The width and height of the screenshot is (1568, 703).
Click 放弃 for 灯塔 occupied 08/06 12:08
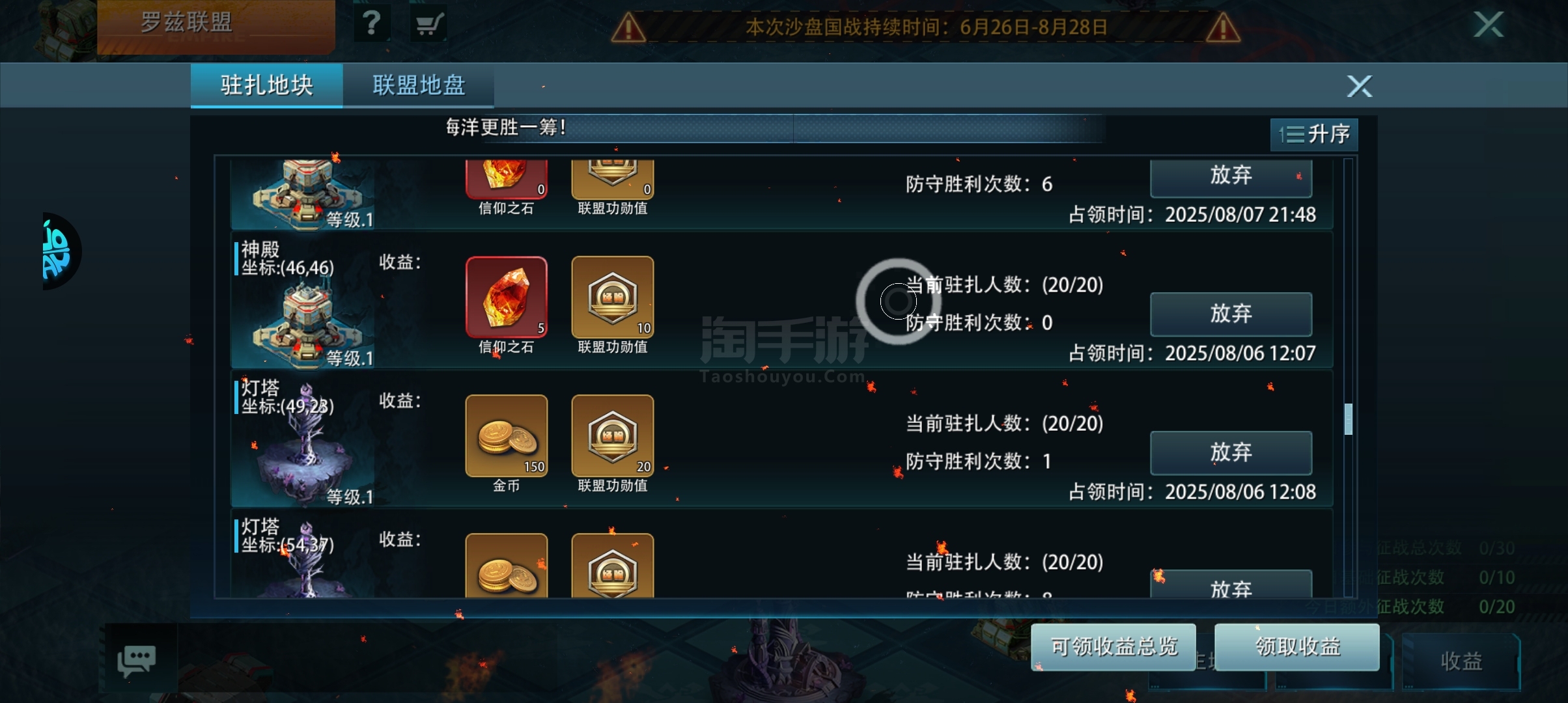pyautogui.click(x=1231, y=452)
